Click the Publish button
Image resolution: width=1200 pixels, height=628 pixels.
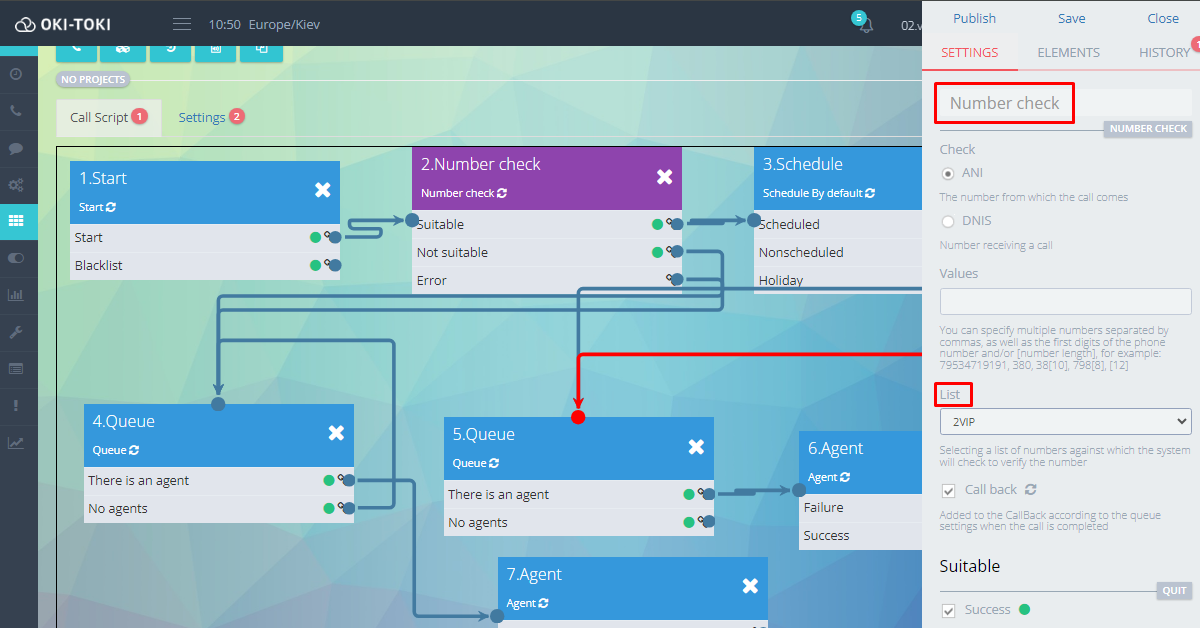click(x=974, y=18)
